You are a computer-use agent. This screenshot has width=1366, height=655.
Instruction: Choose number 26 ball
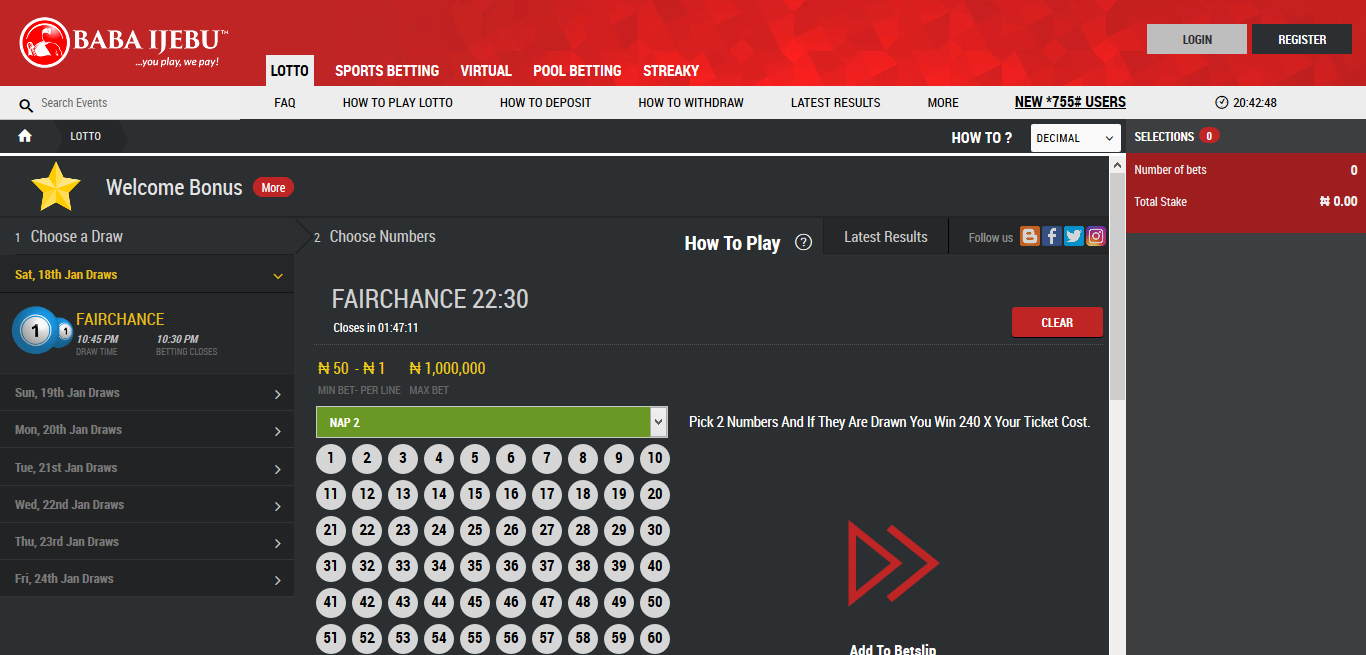(511, 530)
